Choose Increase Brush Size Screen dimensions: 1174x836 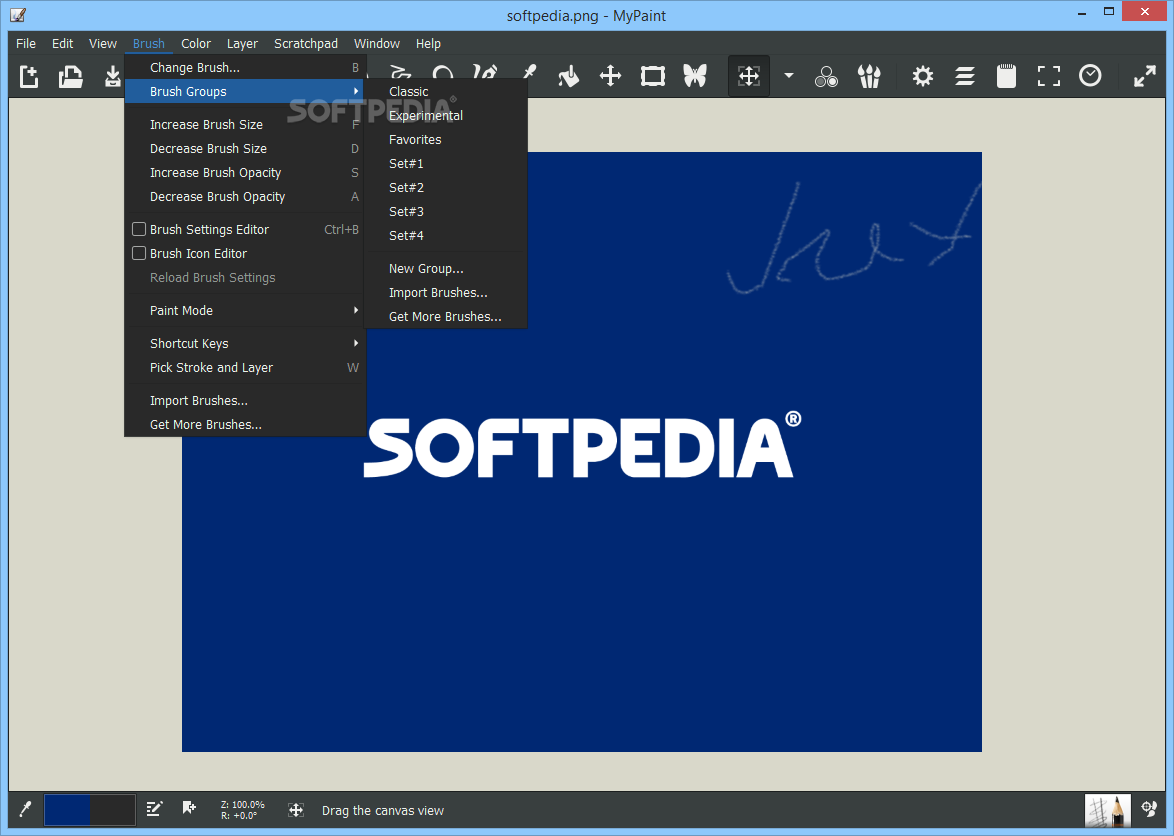coord(246,124)
